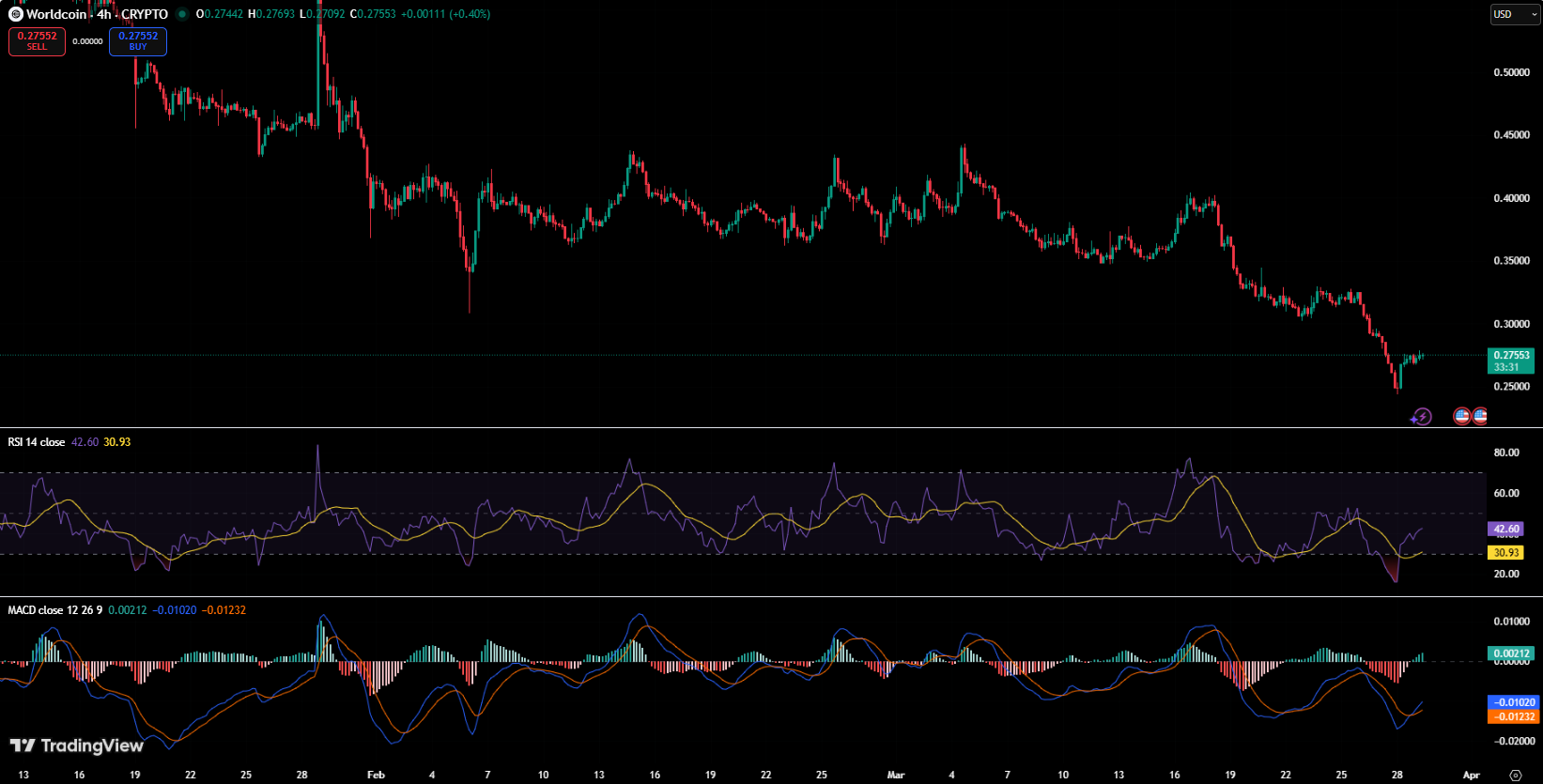Click the purple 42.60 RSI value label
The height and width of the screenshot is (784, 1543).
[1506, 530]
